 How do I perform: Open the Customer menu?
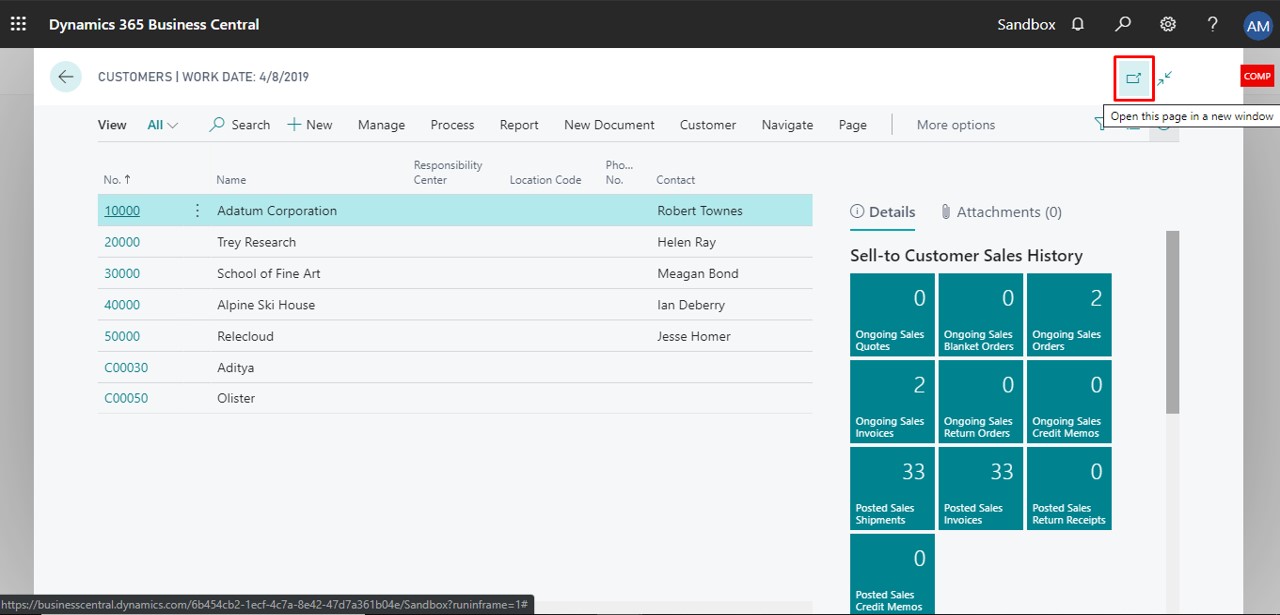click(708, 125)
